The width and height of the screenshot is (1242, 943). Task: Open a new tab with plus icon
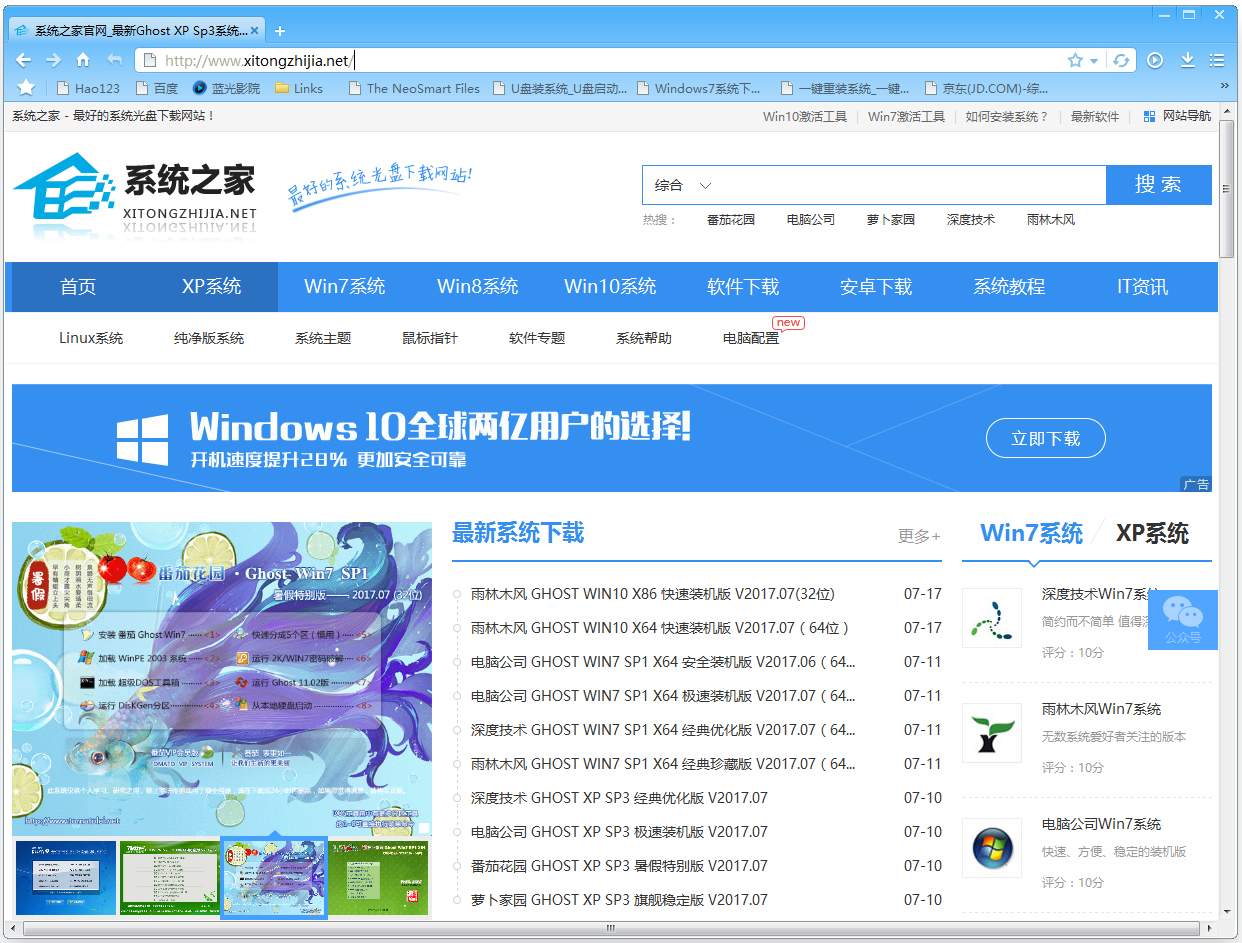(x=280, y=31)
